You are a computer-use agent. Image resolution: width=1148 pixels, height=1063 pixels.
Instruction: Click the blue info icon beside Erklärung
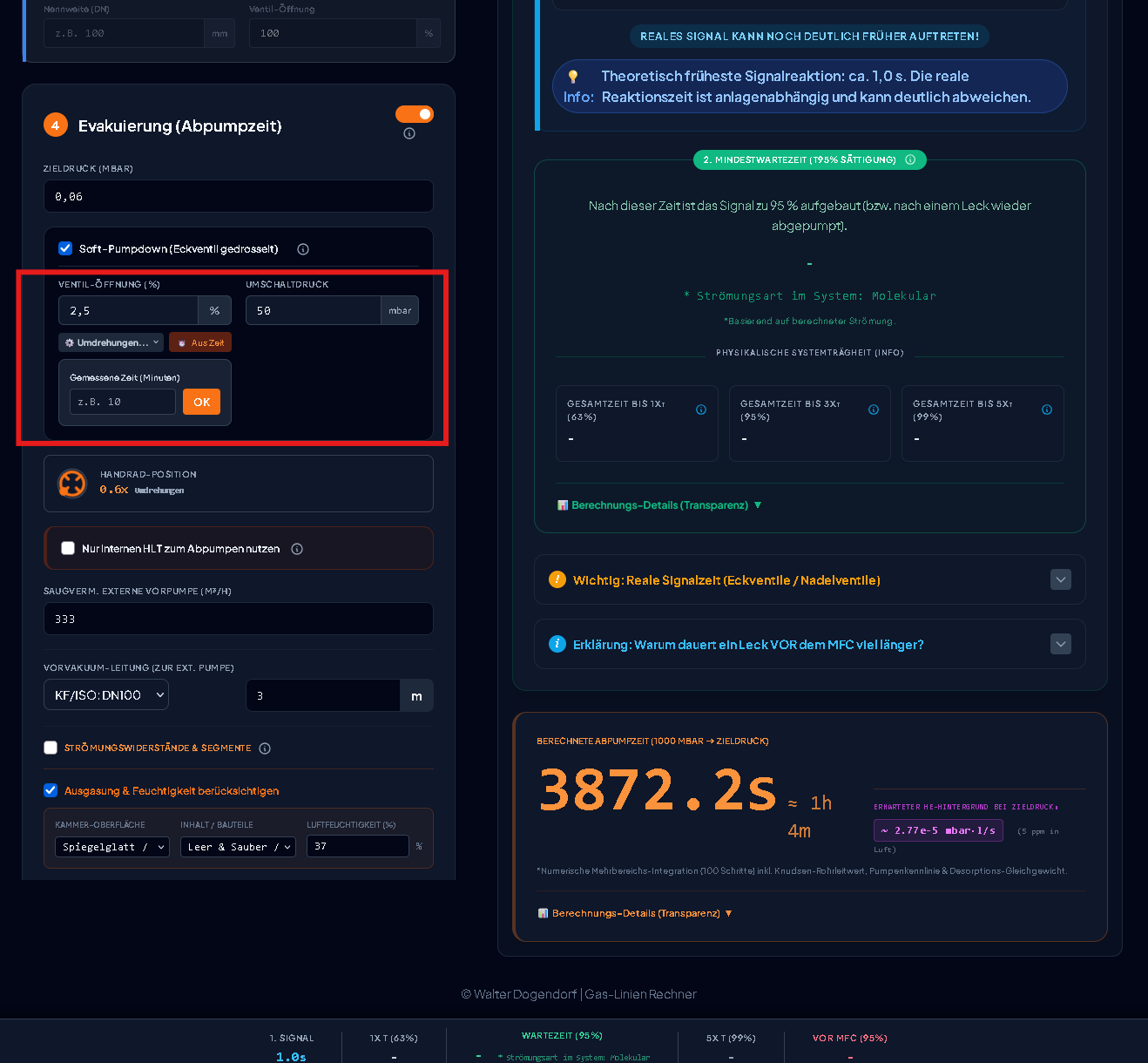click(x=557, y=644)
